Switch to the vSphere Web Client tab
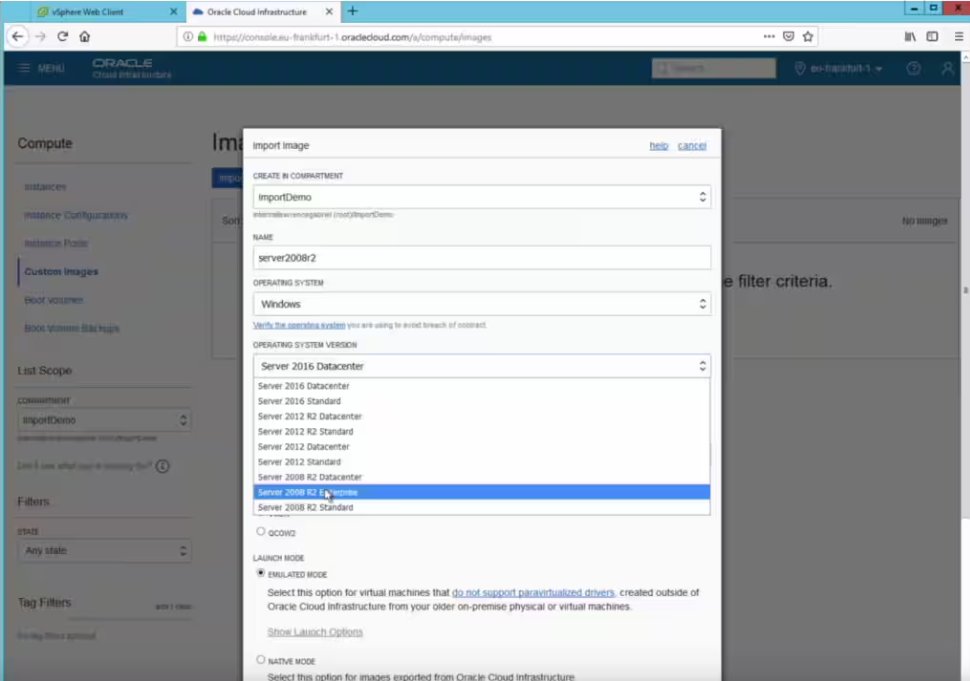970x681 pixels. coord(87,12)
